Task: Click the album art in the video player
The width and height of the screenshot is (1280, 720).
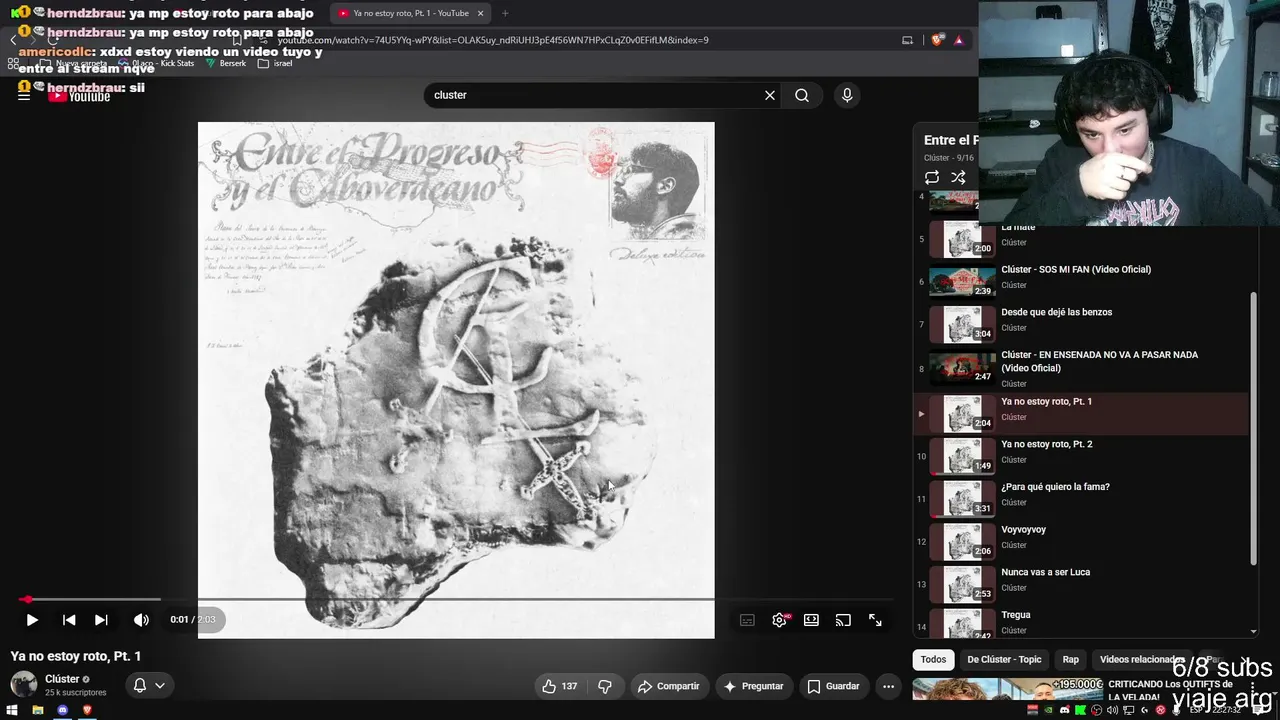Action: point(456,380)
